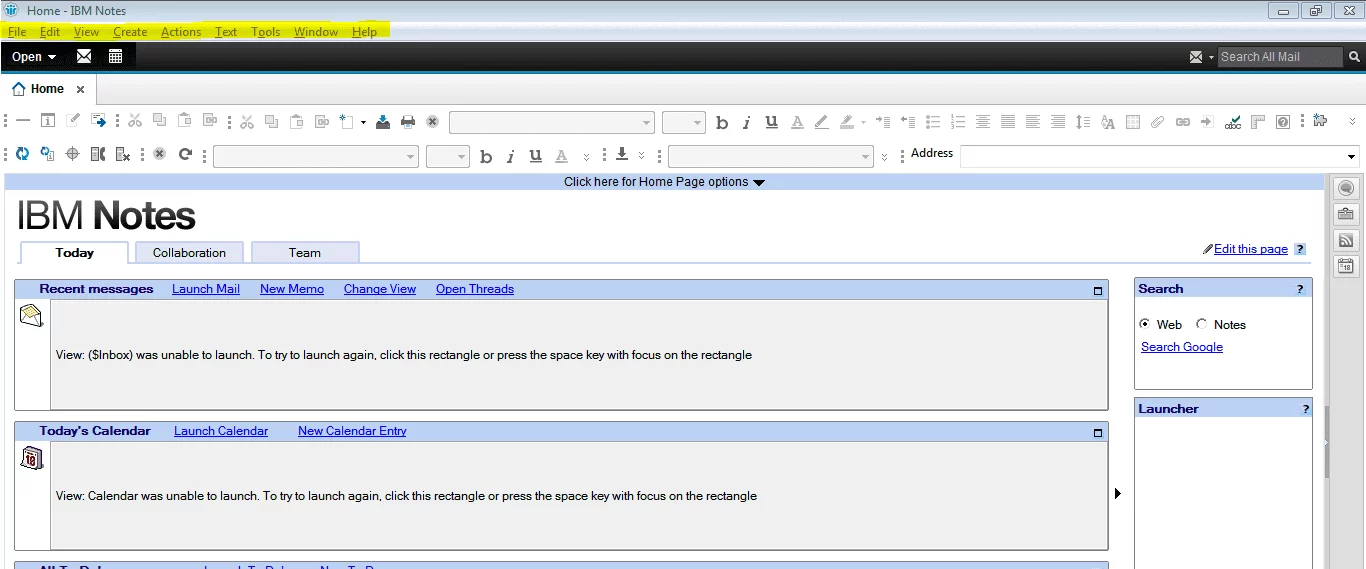Open the Feeds icon in right sidebar
This screenshot has width=1366, height=569.
tap(1346, 241)
